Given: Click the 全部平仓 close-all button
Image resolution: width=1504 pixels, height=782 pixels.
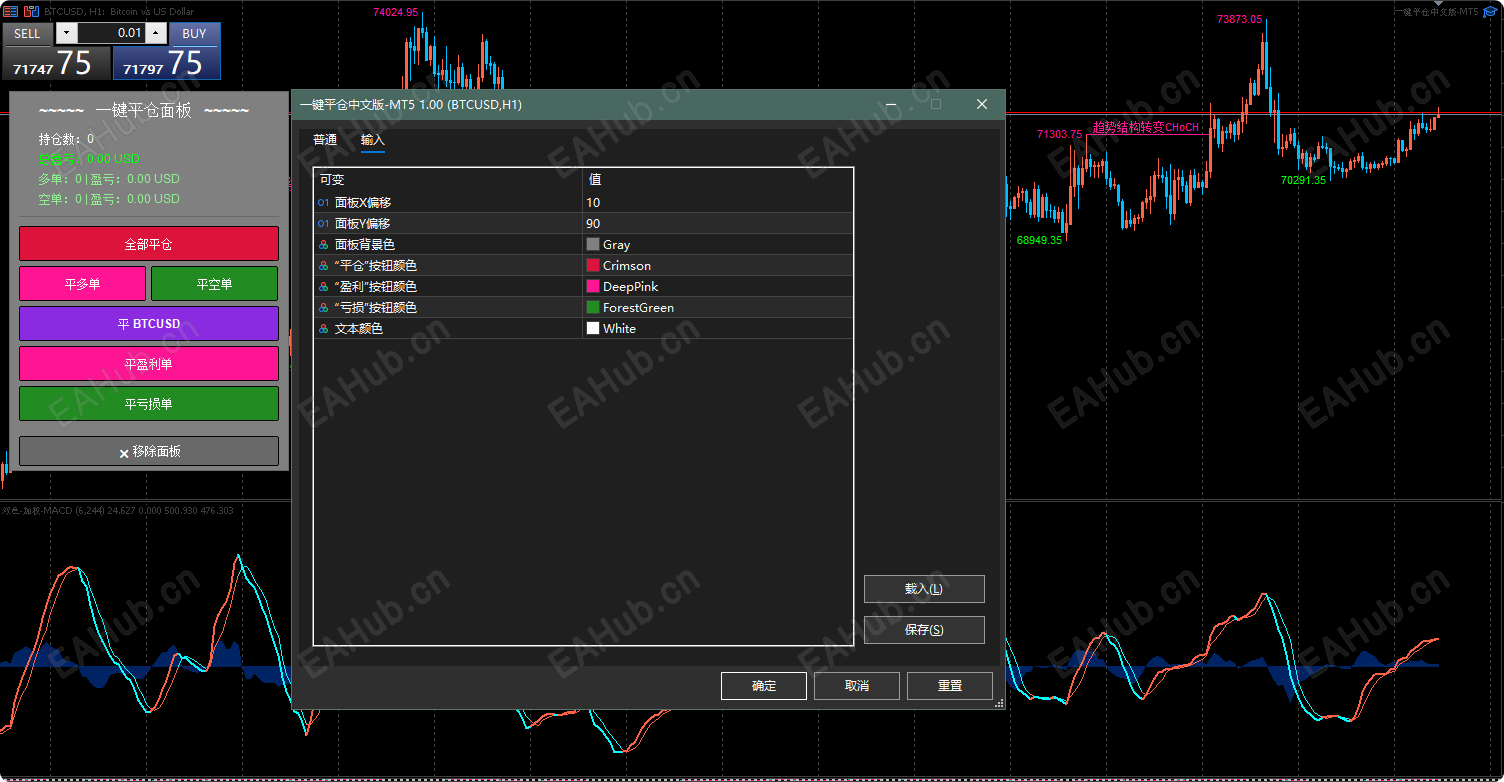Looking at the screenshot, I should [x=149, y=244].
